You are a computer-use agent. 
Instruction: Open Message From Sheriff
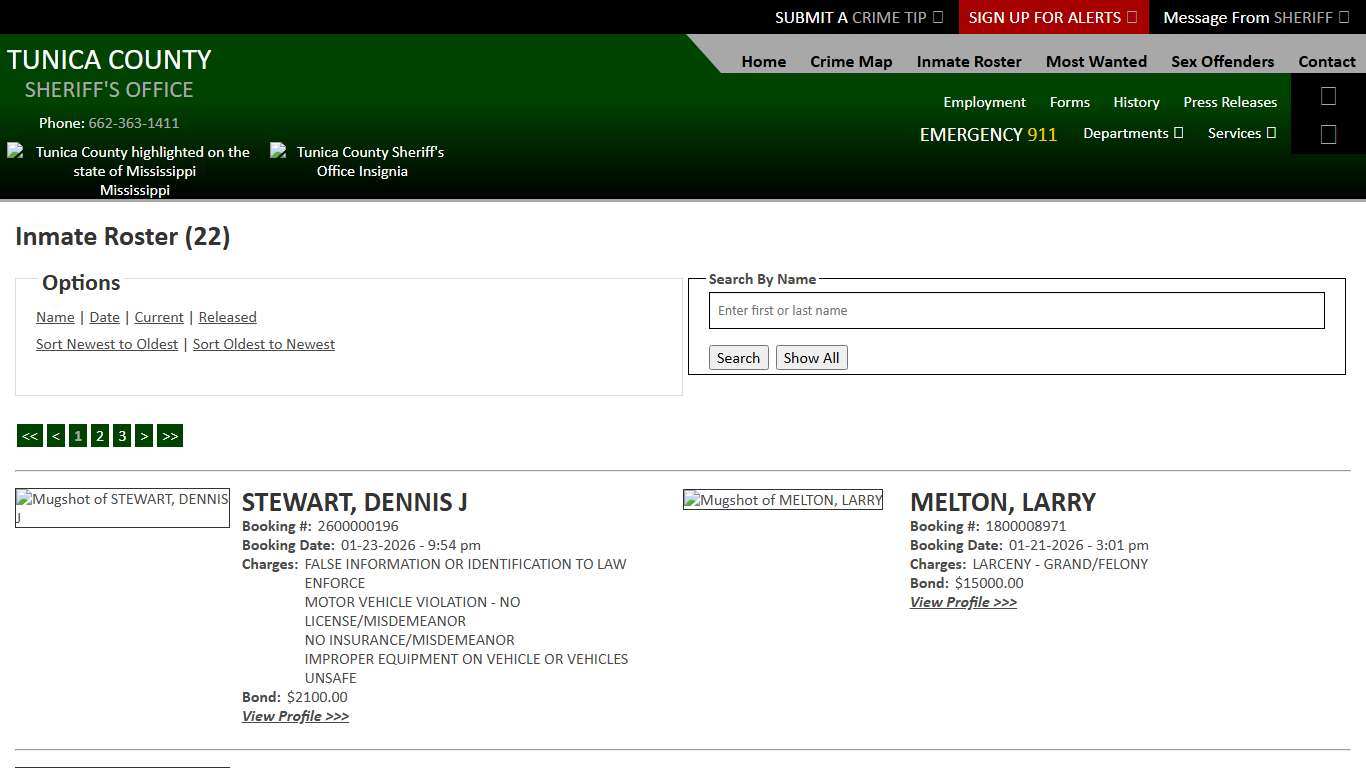[x=1255, y=17]
